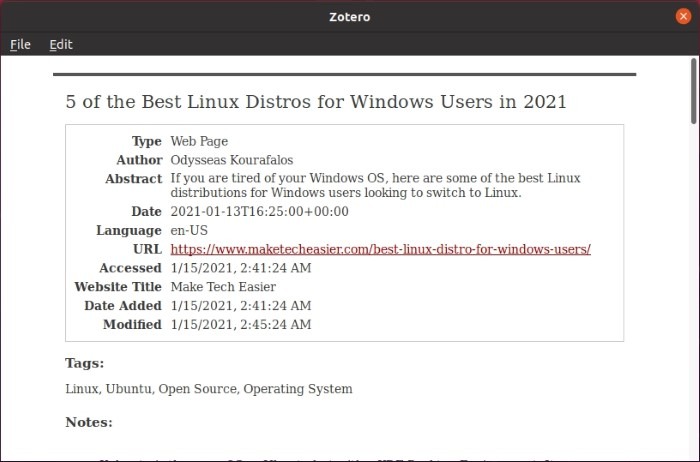Click the 'Web Page' type value
This screenshot has width=700, height=462.
199,141
